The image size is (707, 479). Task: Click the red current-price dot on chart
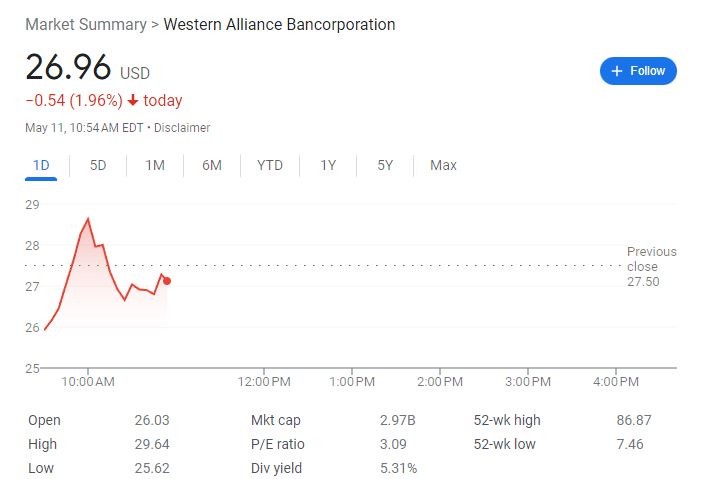tap(167, 281)
